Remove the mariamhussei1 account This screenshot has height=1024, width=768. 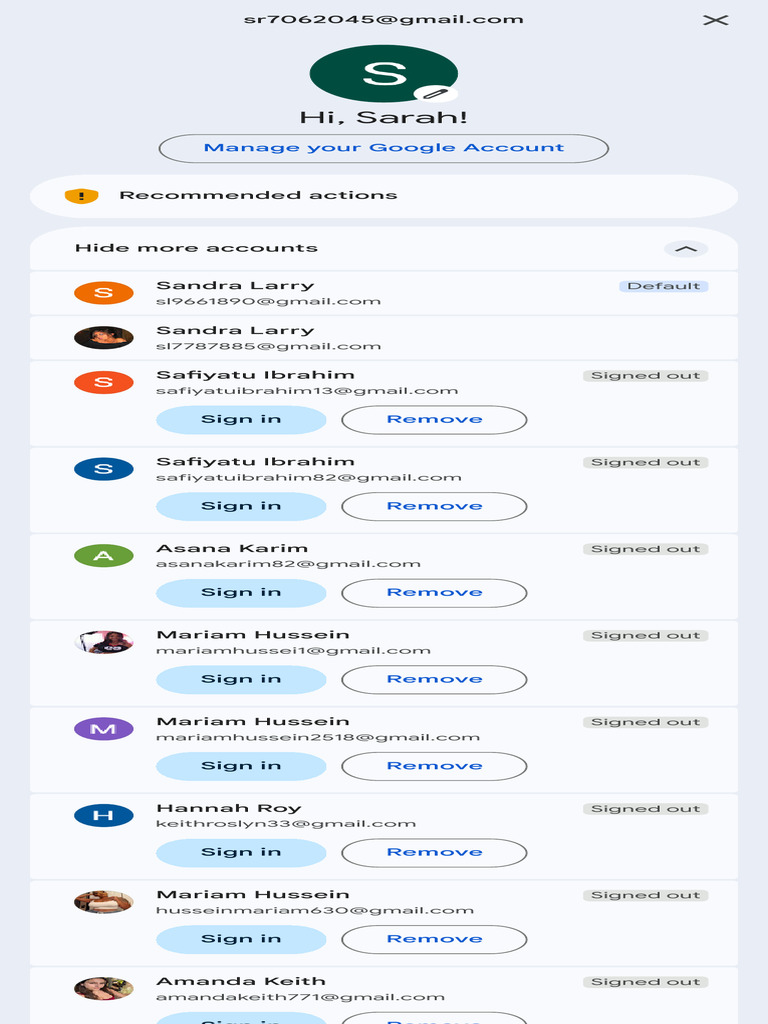coord(434,680)
